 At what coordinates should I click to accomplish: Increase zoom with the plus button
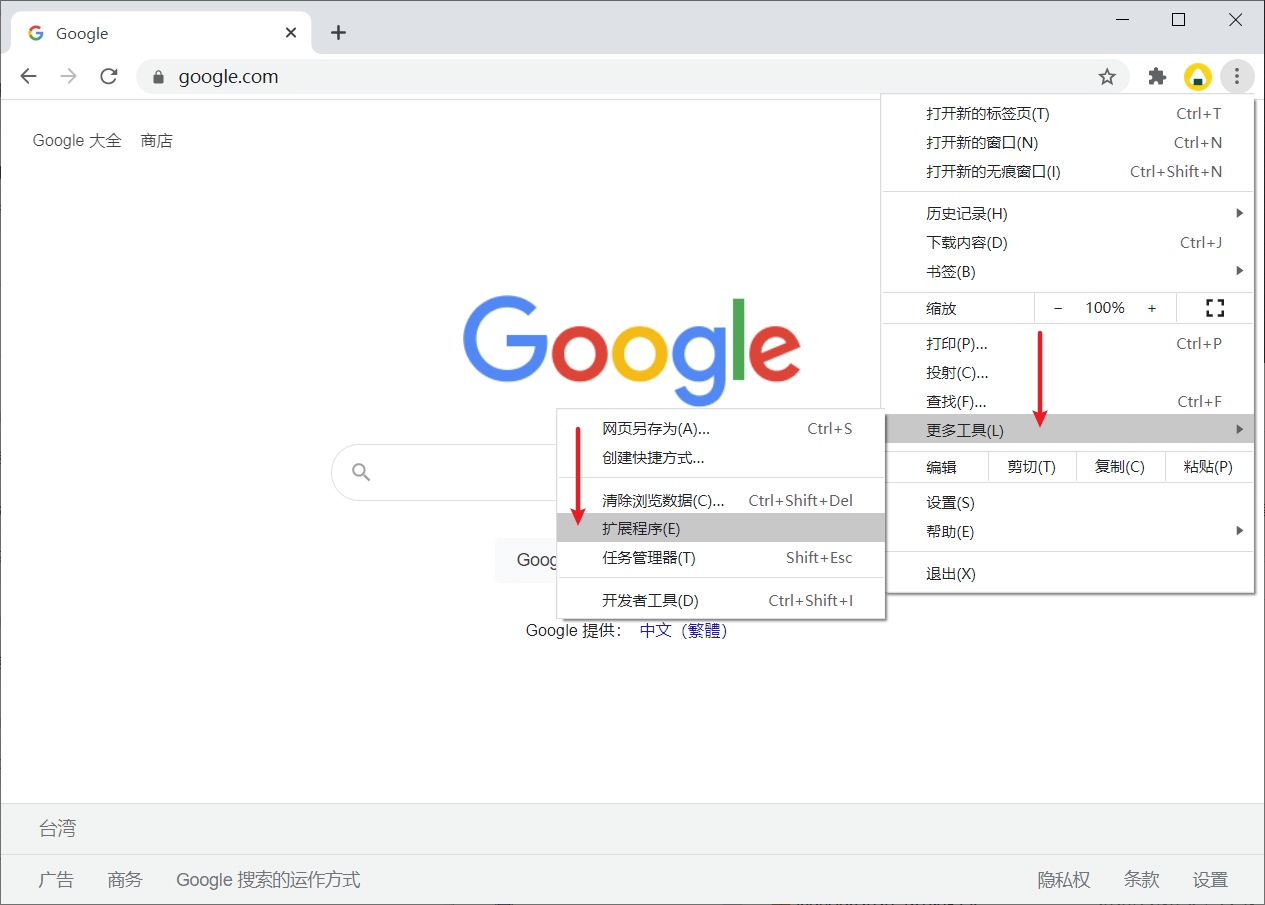coord(1152,308)
